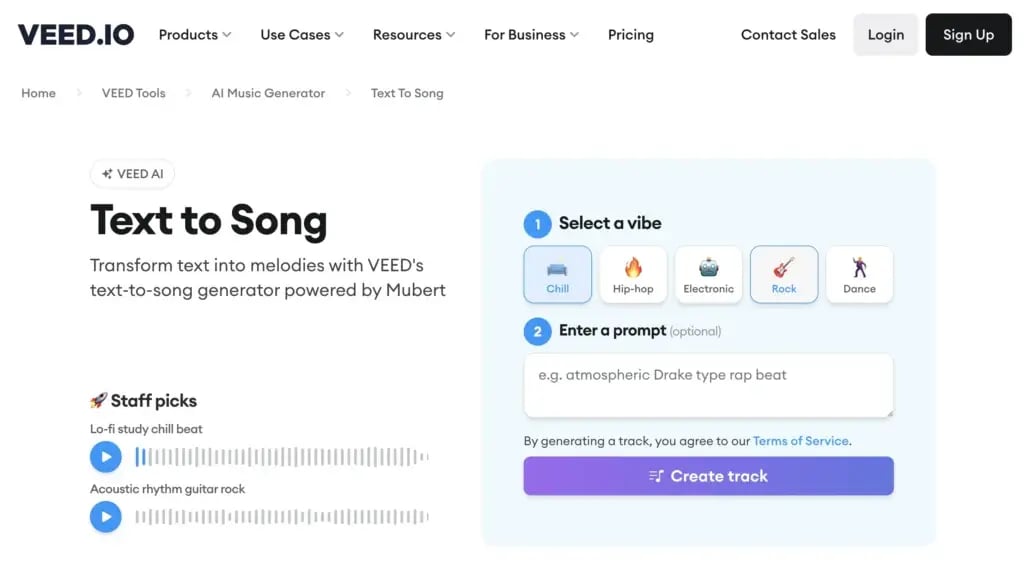Click the VEED AI sparkle badge
The height and width of the screenshot is (563, 1024).
(x=133, y=174)
